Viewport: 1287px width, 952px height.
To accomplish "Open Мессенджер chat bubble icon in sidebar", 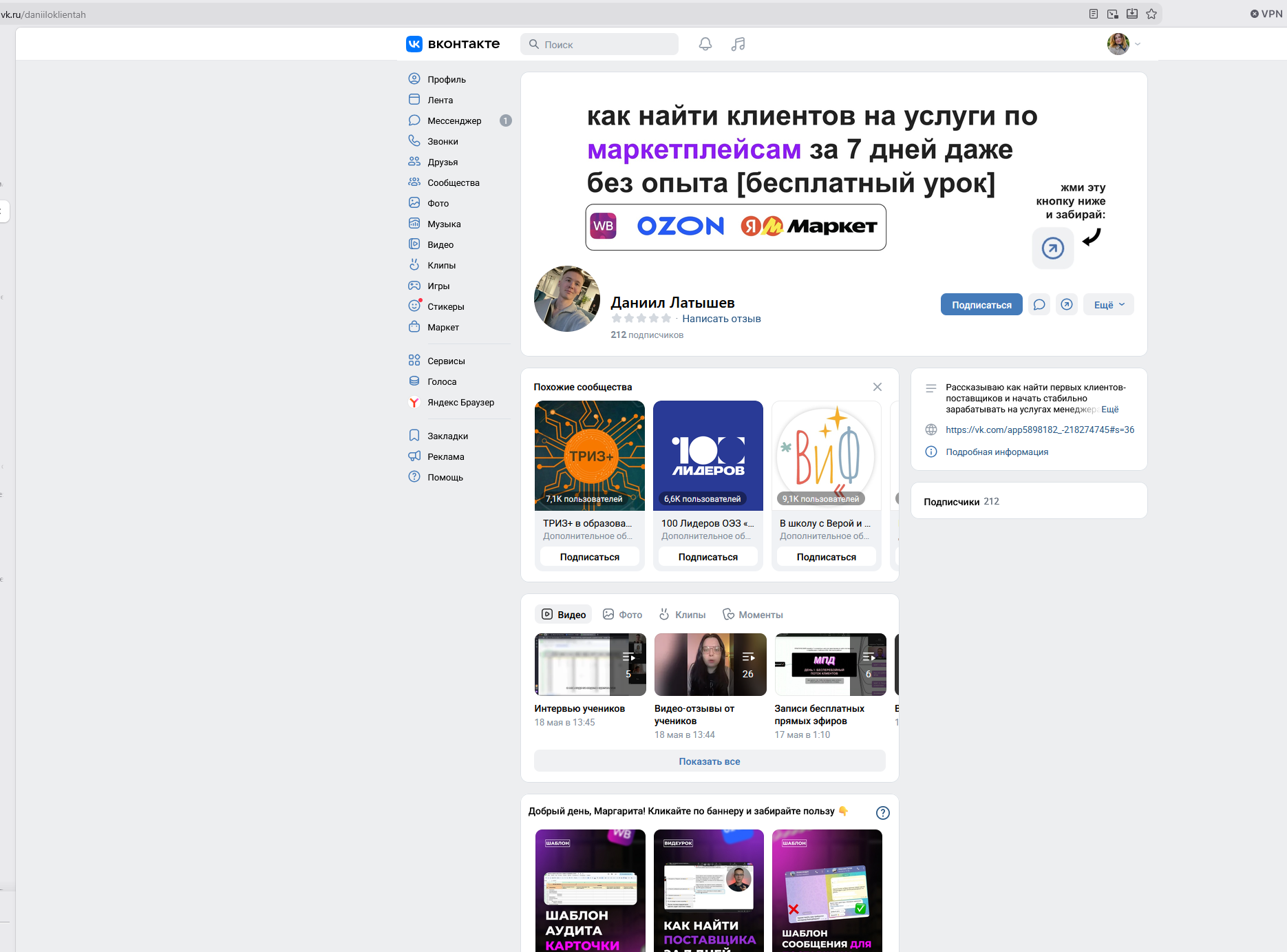I will (414, 120).
